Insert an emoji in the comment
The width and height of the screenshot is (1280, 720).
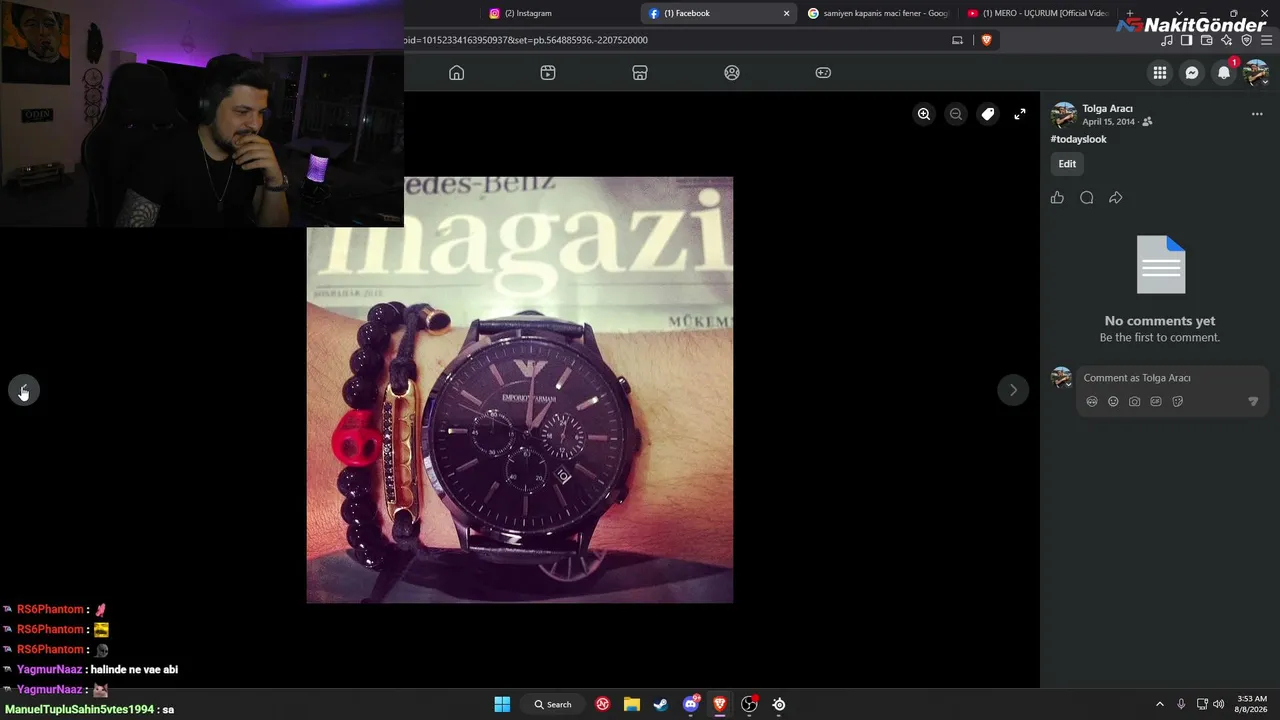(1113, 402)
